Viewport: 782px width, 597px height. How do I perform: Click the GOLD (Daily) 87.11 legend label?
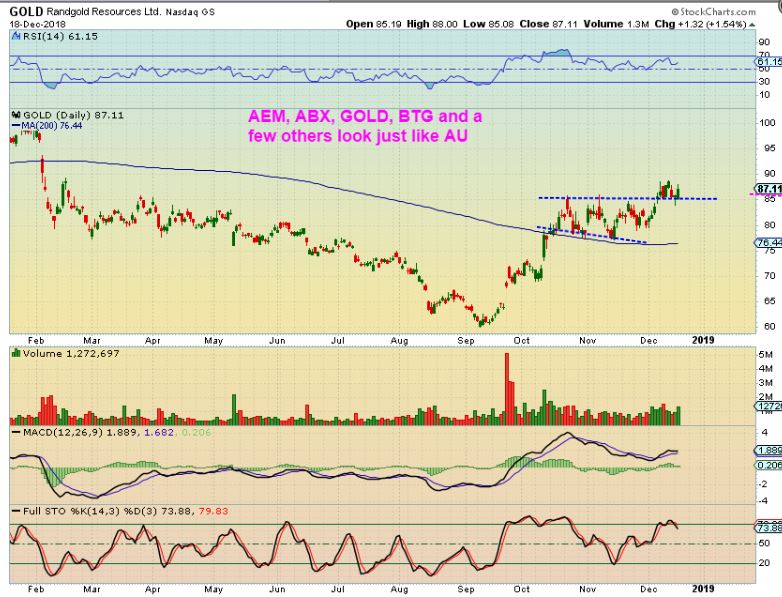point(73,115)
